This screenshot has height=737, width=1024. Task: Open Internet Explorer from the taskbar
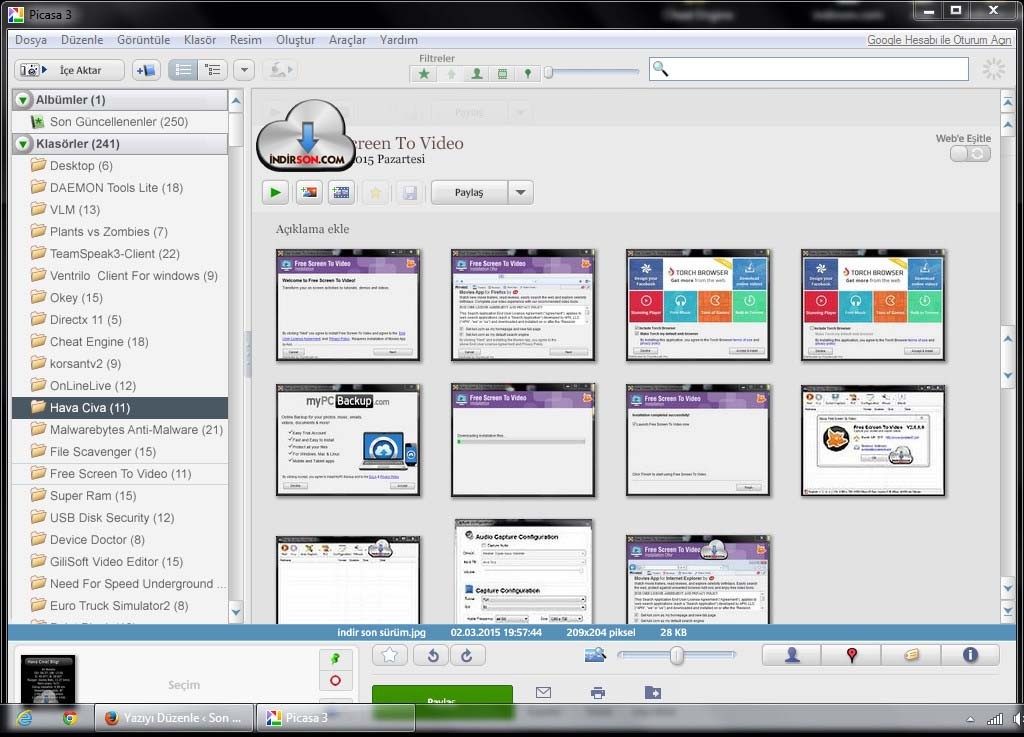25,718
